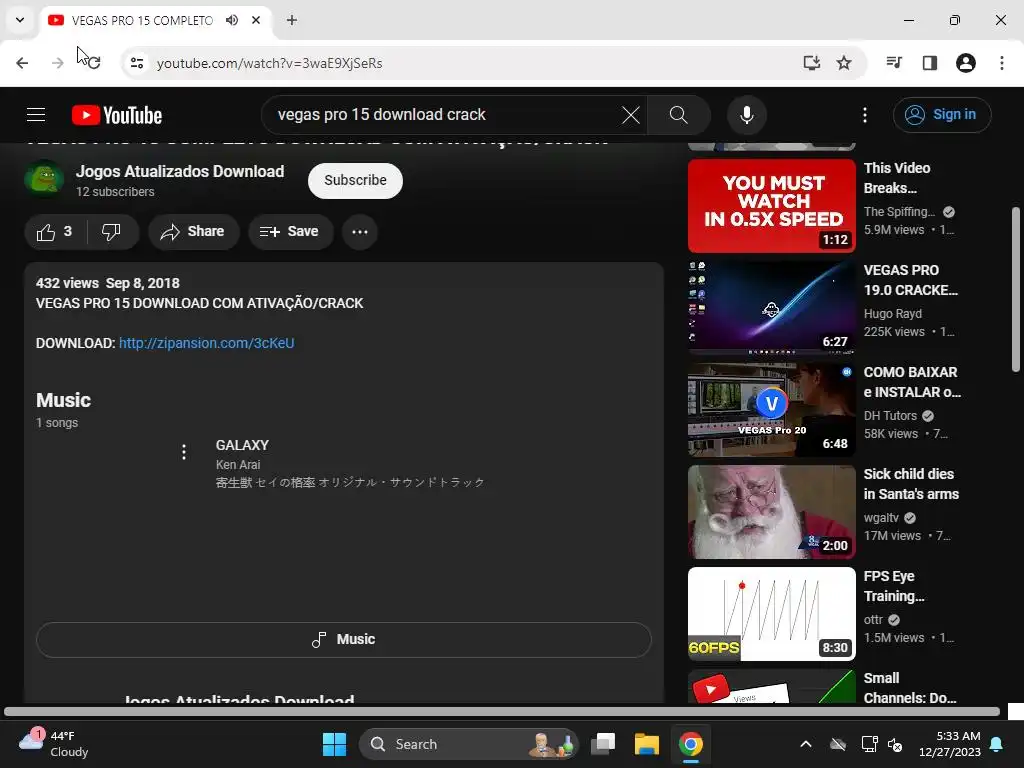The height and width of the screenshot is (768, 1024).
Task: View site information icon in address bar
Action: [137, 63]
